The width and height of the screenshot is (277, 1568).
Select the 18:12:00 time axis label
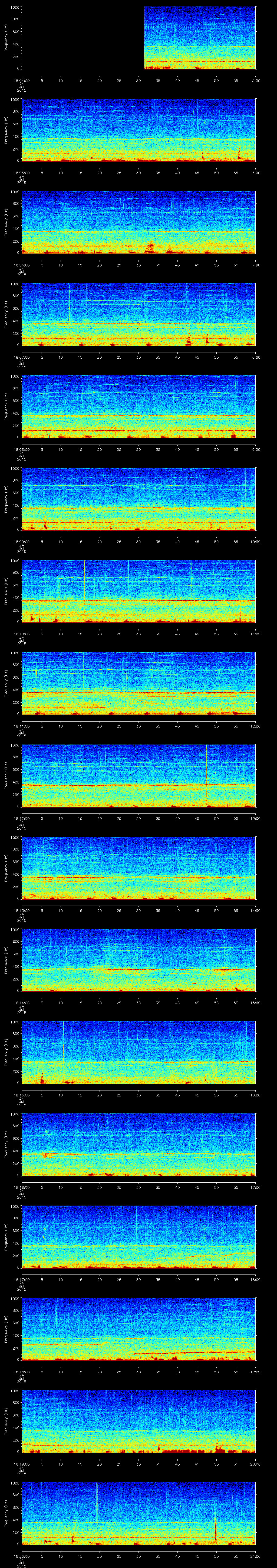[x=22, y=818]
